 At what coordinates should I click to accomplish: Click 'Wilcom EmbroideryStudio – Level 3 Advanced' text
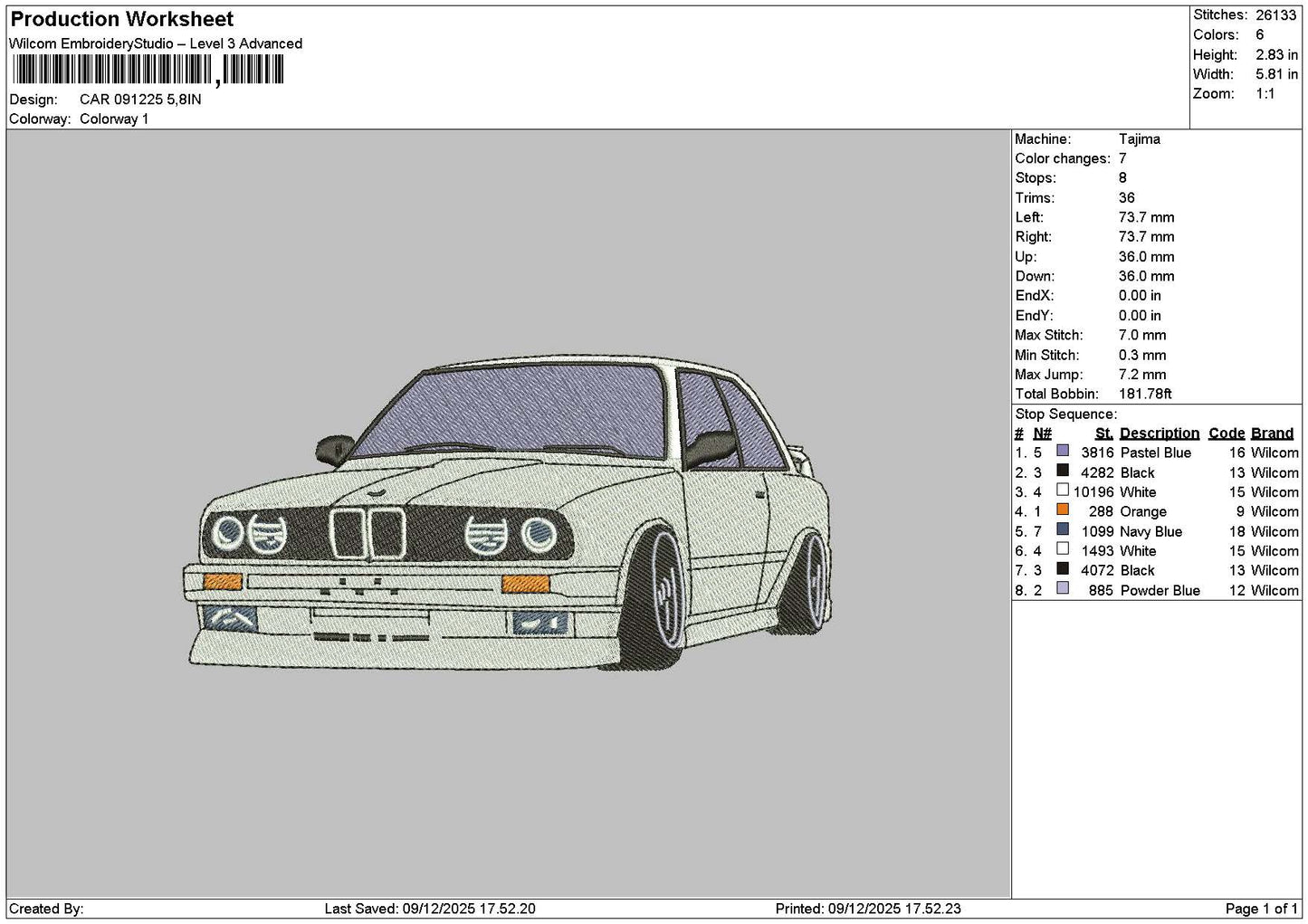pyautogui.click(x=156, y=43)
